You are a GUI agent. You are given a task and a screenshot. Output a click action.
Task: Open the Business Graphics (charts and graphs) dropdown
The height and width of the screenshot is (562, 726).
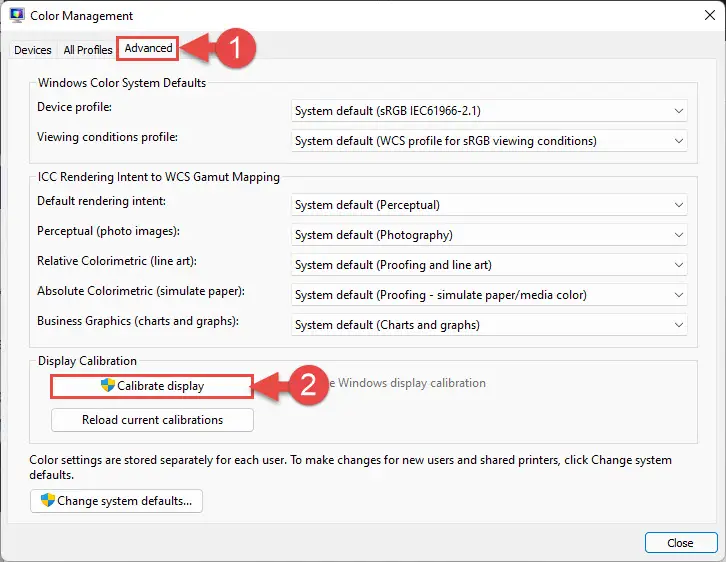489,325
